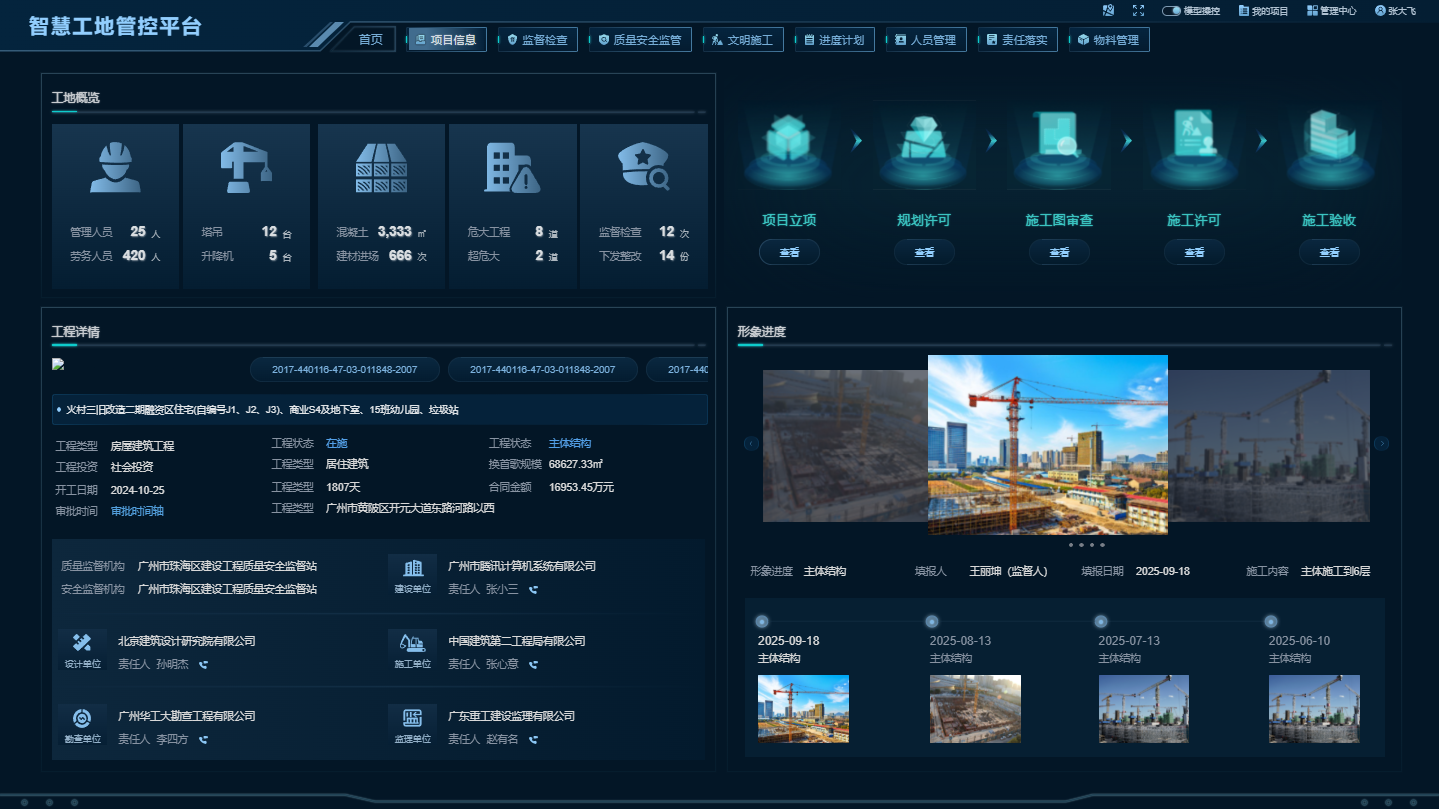Switch to the 监督检查 tab
Viewport: 1439px width, 809px height.
click(x=537, y=40)
